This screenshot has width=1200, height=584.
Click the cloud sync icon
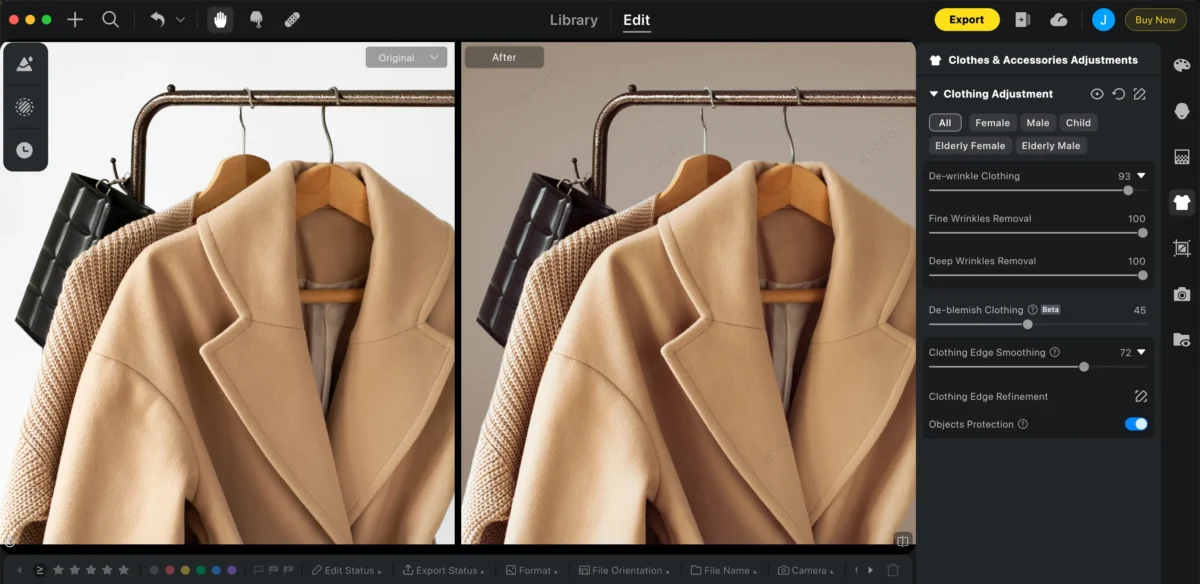(1058, 20)
